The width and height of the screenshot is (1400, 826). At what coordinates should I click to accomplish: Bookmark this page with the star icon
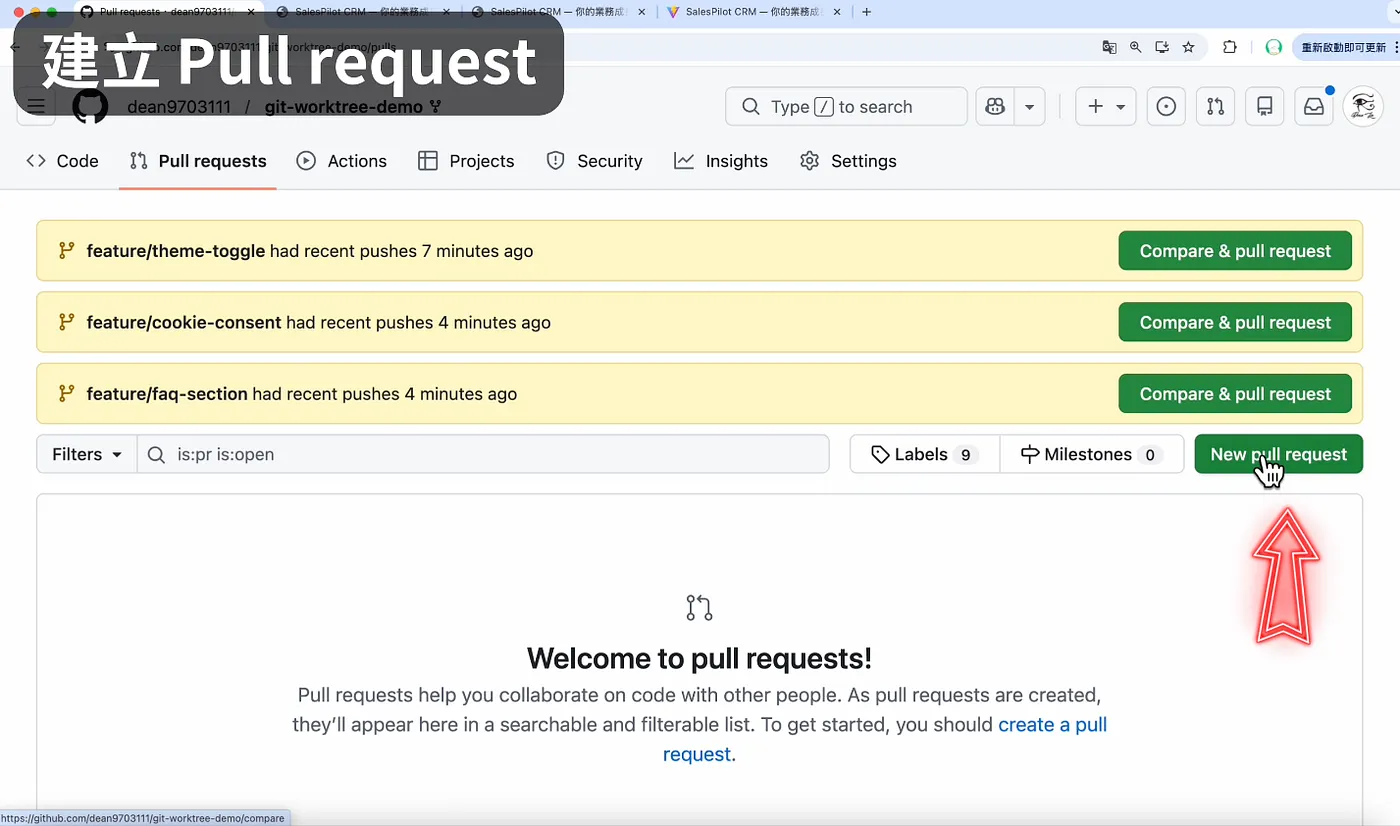[1188, 47]
